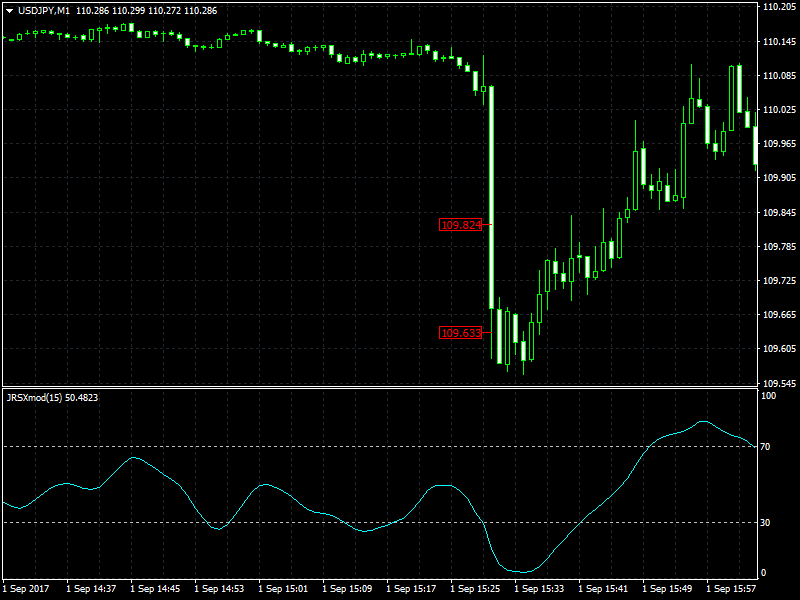The width and height of the screenshot is (800, 600).
Task: Click the 110.085 price scale value
Action: [779, 76]
